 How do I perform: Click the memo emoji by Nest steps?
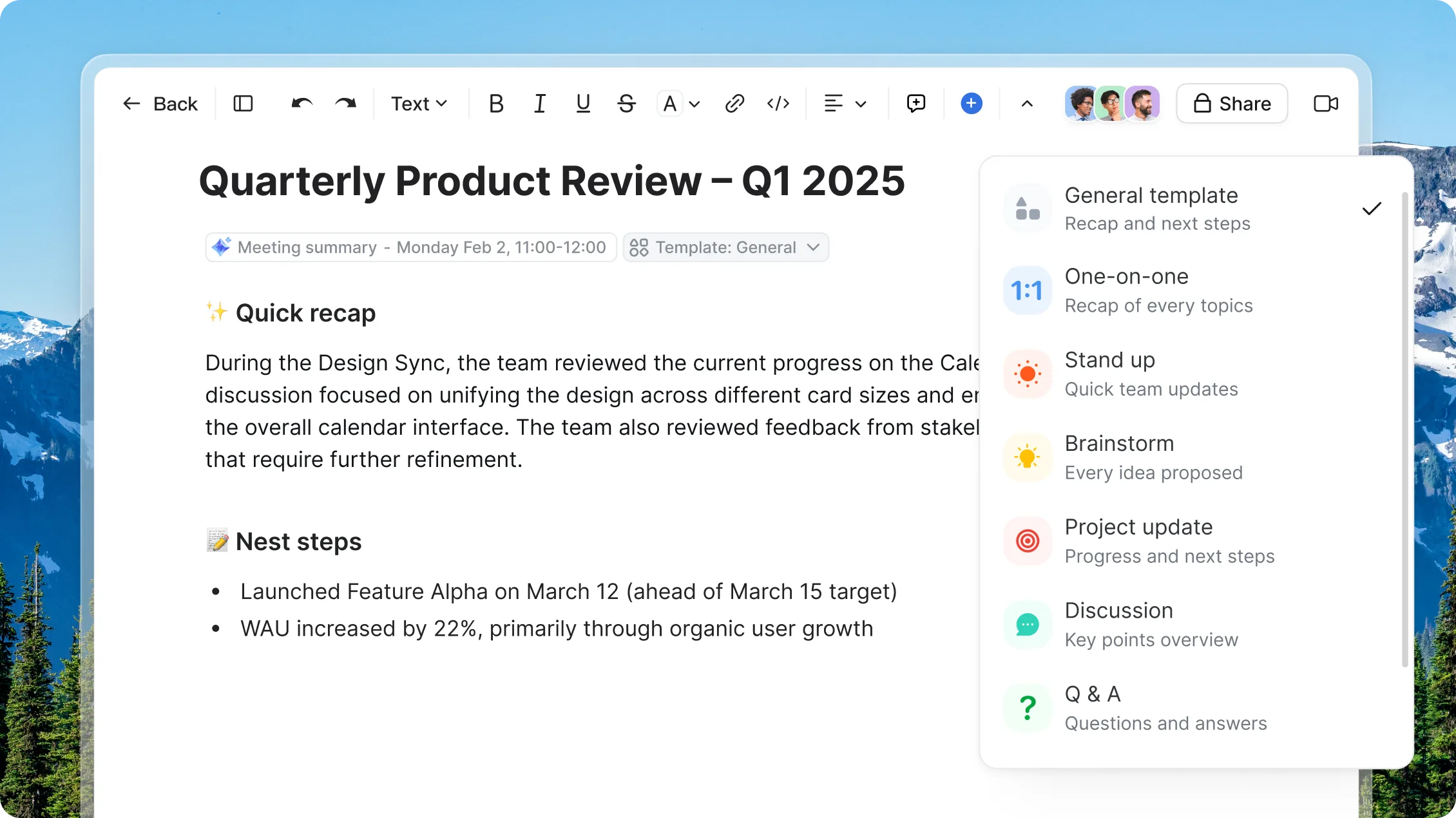[x=218, y=540]
